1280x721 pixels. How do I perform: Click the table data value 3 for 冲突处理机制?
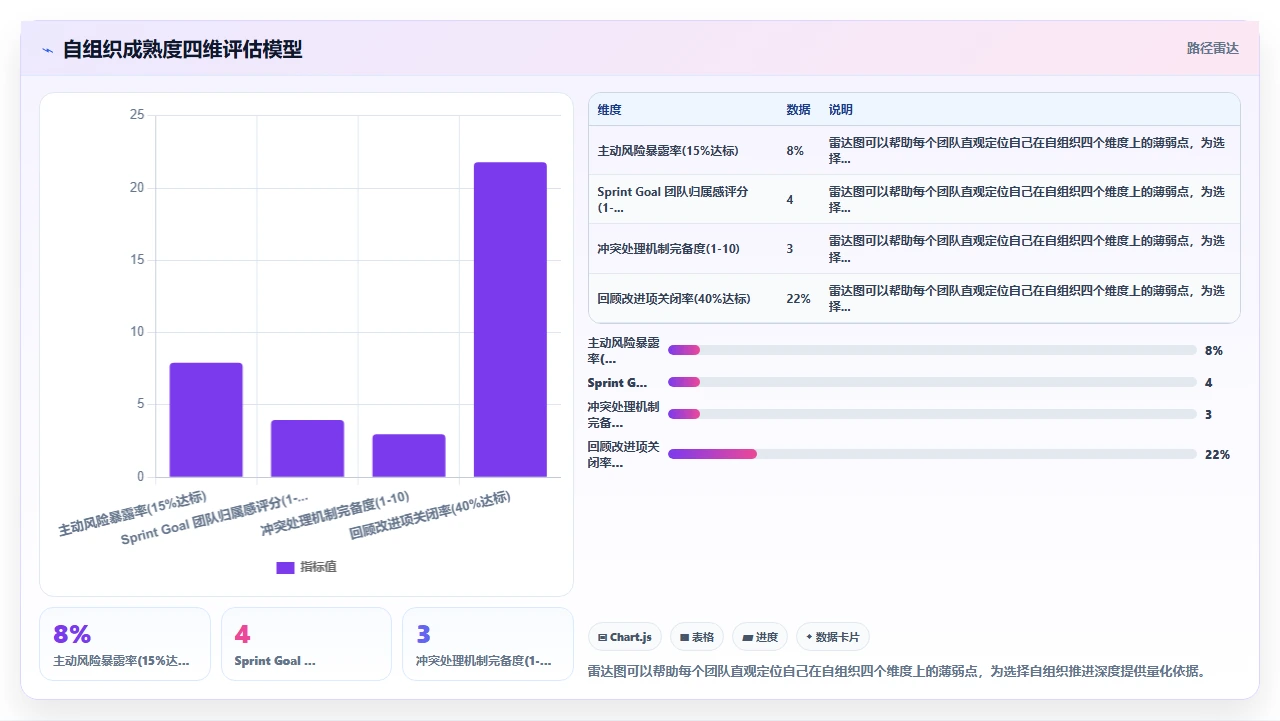coord(790,249)
